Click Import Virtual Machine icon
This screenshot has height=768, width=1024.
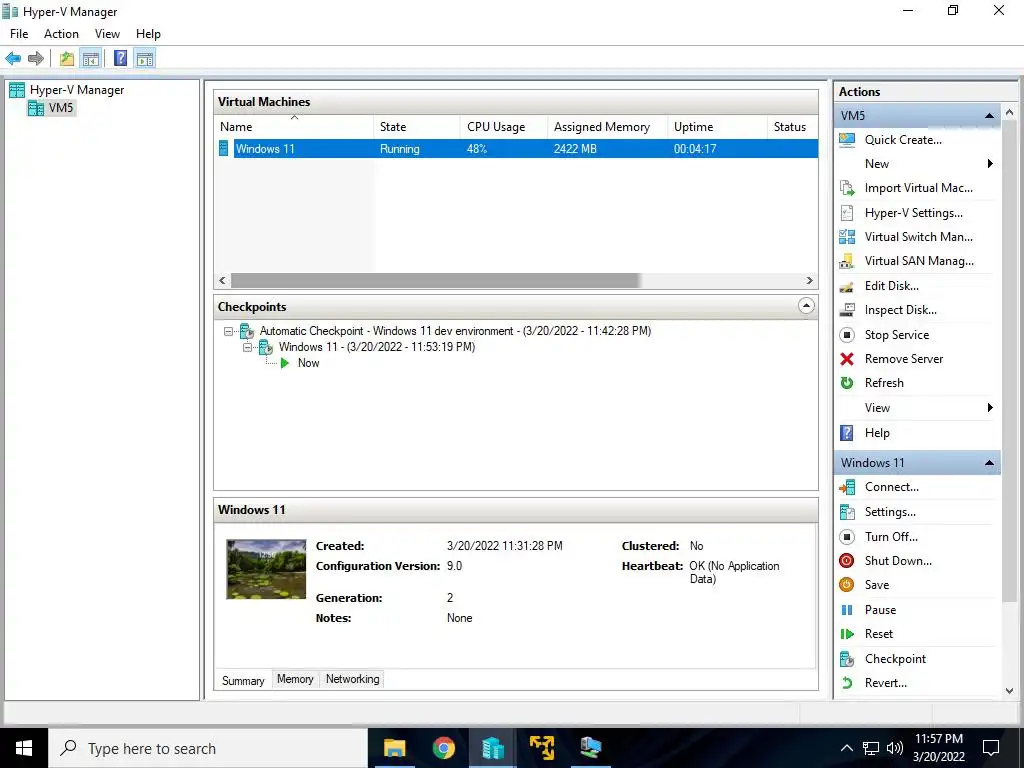tap(847, 188)
